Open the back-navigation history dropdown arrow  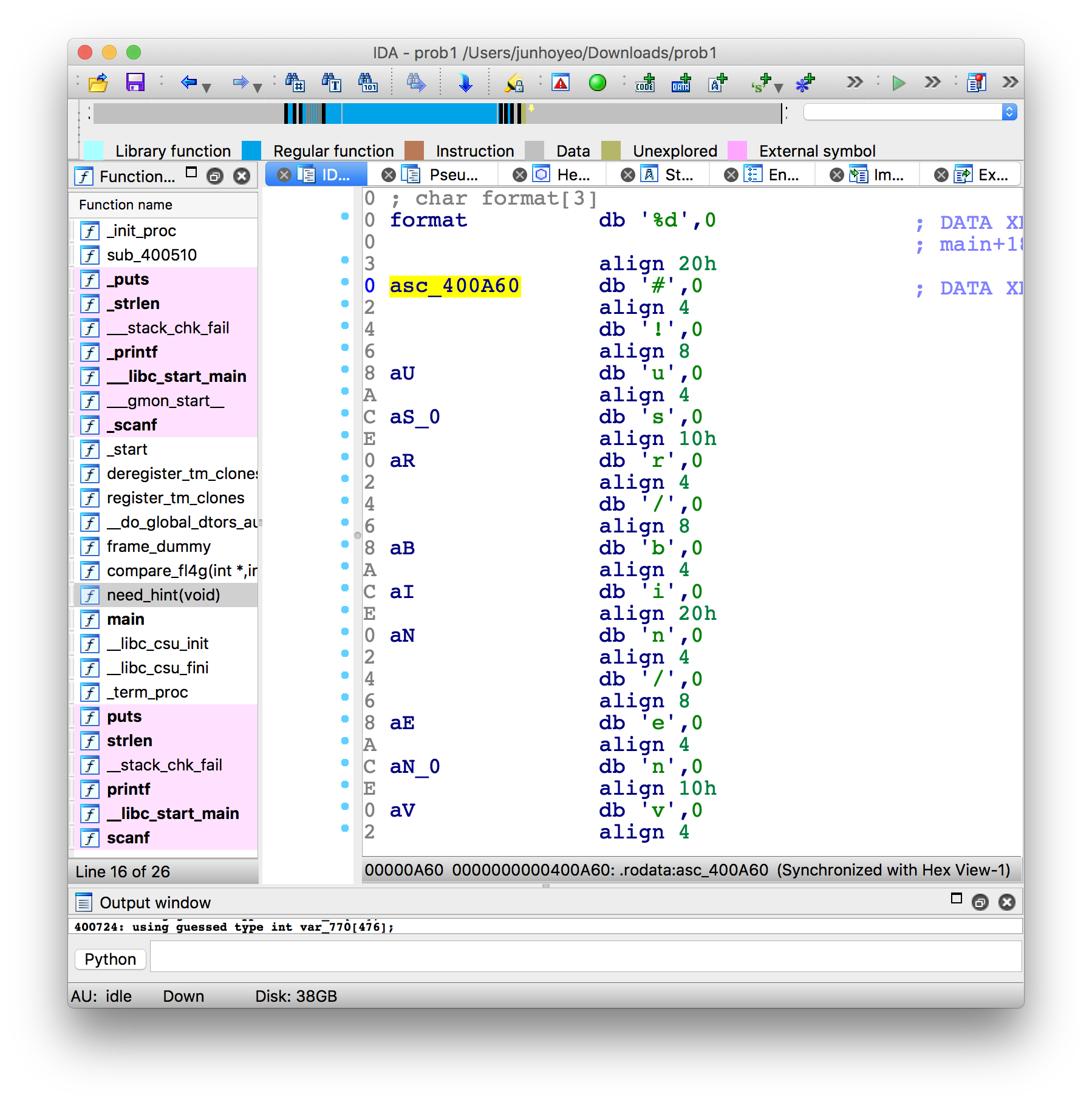206,88
